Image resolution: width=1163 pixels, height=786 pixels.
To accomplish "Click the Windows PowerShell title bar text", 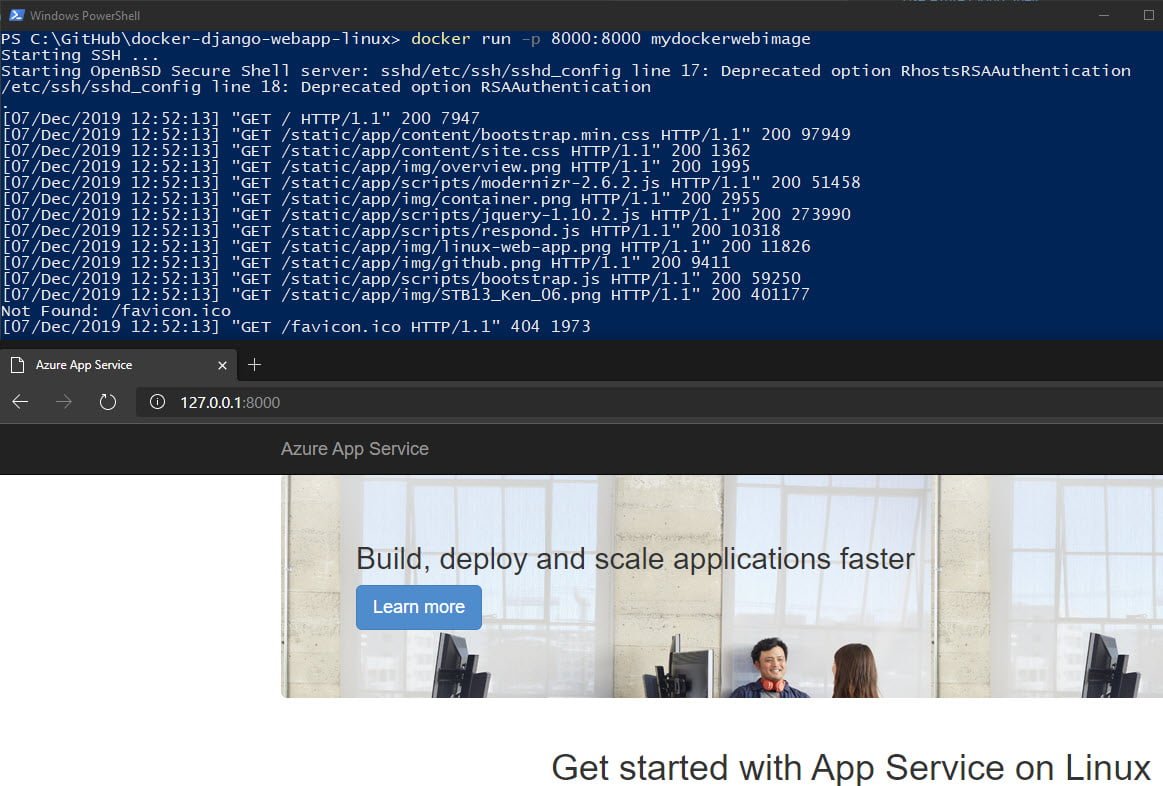I will point(83,15).
